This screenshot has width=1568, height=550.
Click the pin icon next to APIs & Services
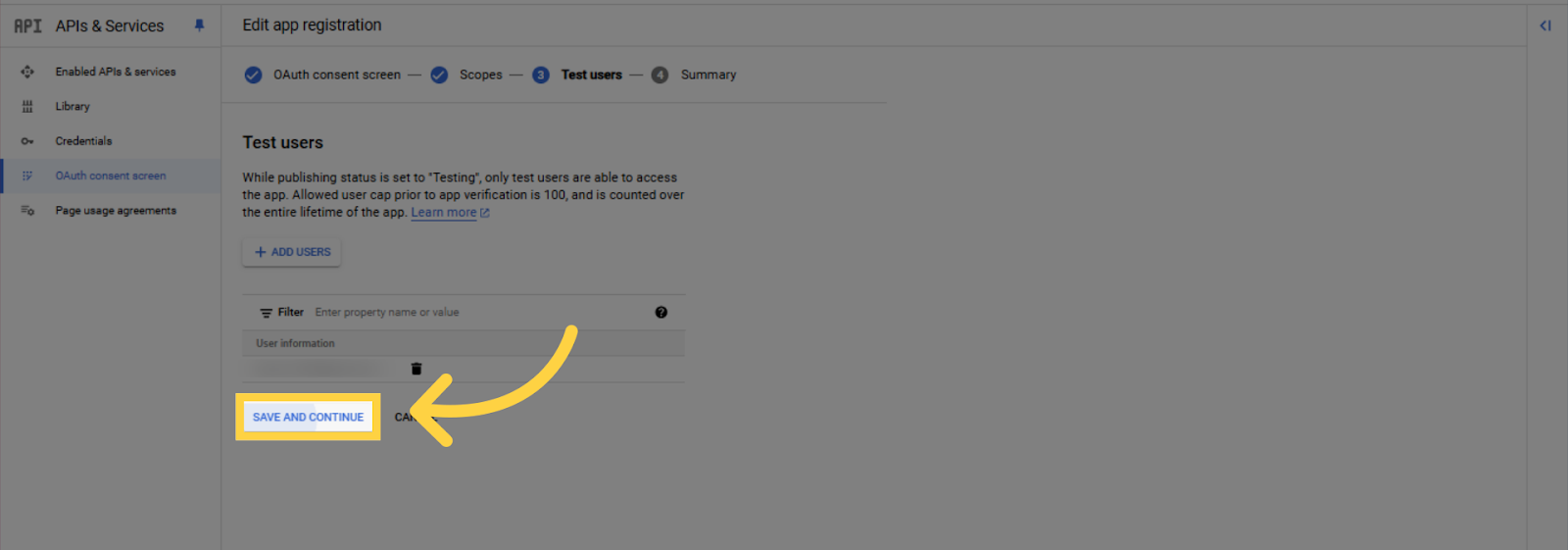point(199,25)
